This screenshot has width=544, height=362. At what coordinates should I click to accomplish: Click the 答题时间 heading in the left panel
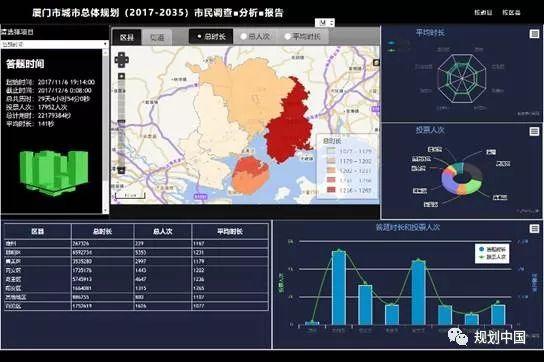tap(25, 64)
